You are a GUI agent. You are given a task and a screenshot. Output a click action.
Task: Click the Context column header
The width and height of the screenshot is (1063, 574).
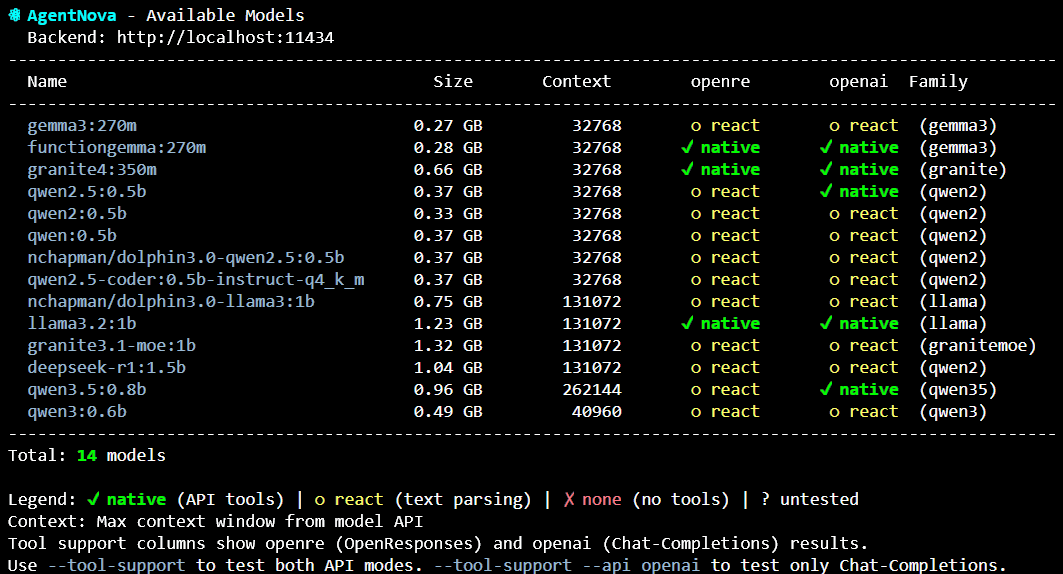coord(576,81)
